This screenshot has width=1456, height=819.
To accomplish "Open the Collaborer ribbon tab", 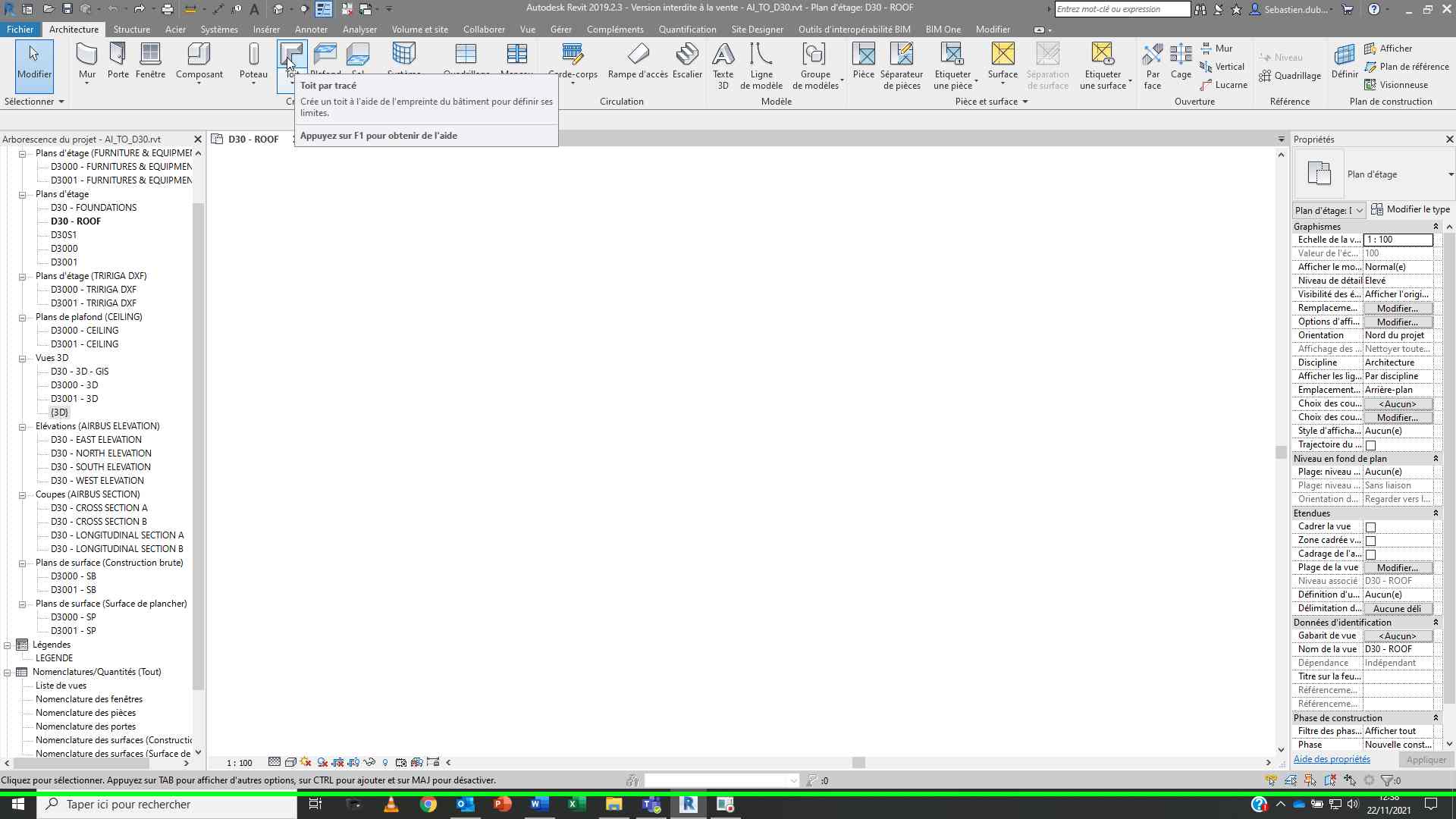I will pyautogui.click(x=484, y=30).
